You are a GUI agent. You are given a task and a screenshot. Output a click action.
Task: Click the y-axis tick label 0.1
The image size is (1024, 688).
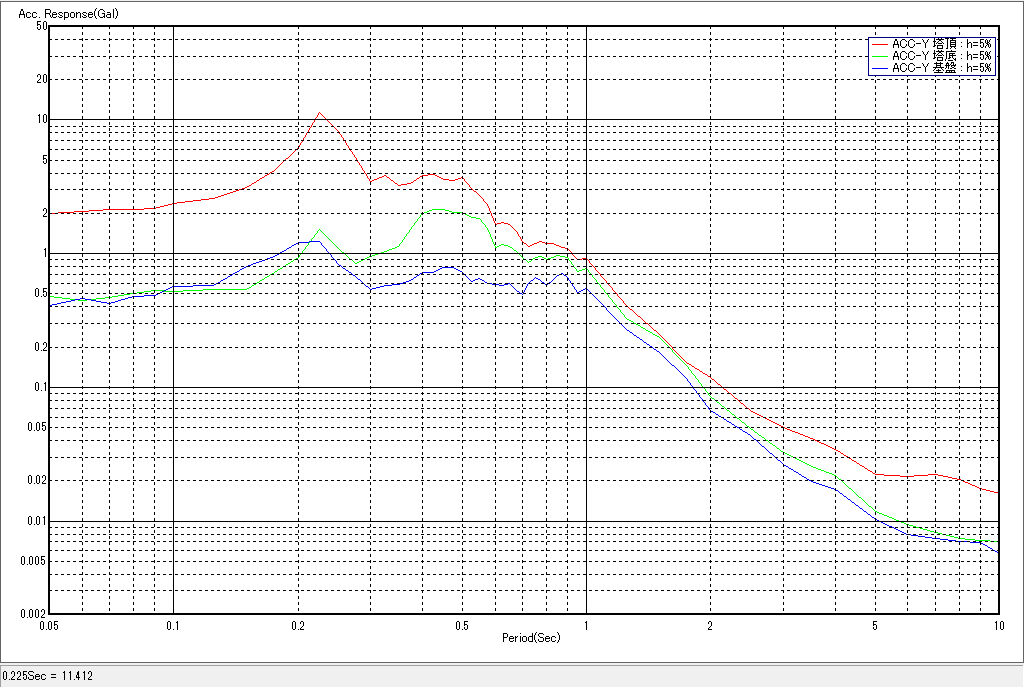(39, 387)
